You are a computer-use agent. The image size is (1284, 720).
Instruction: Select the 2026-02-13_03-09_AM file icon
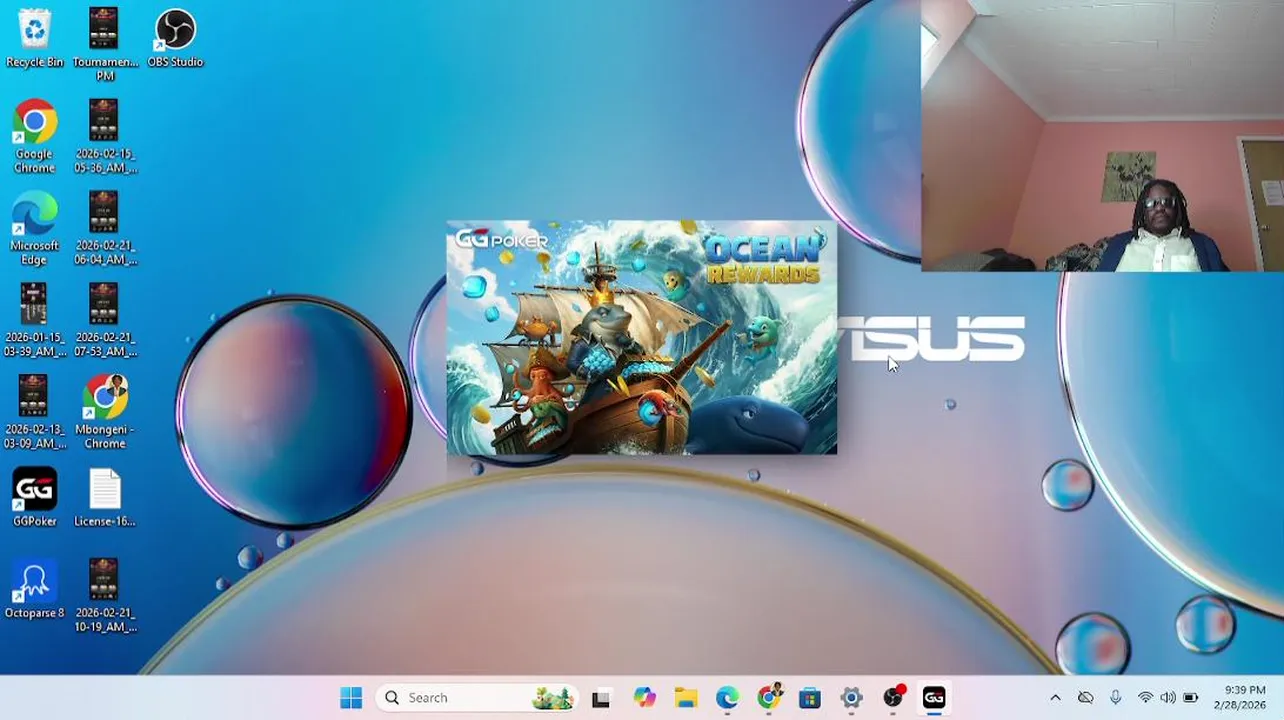(34, 412)
